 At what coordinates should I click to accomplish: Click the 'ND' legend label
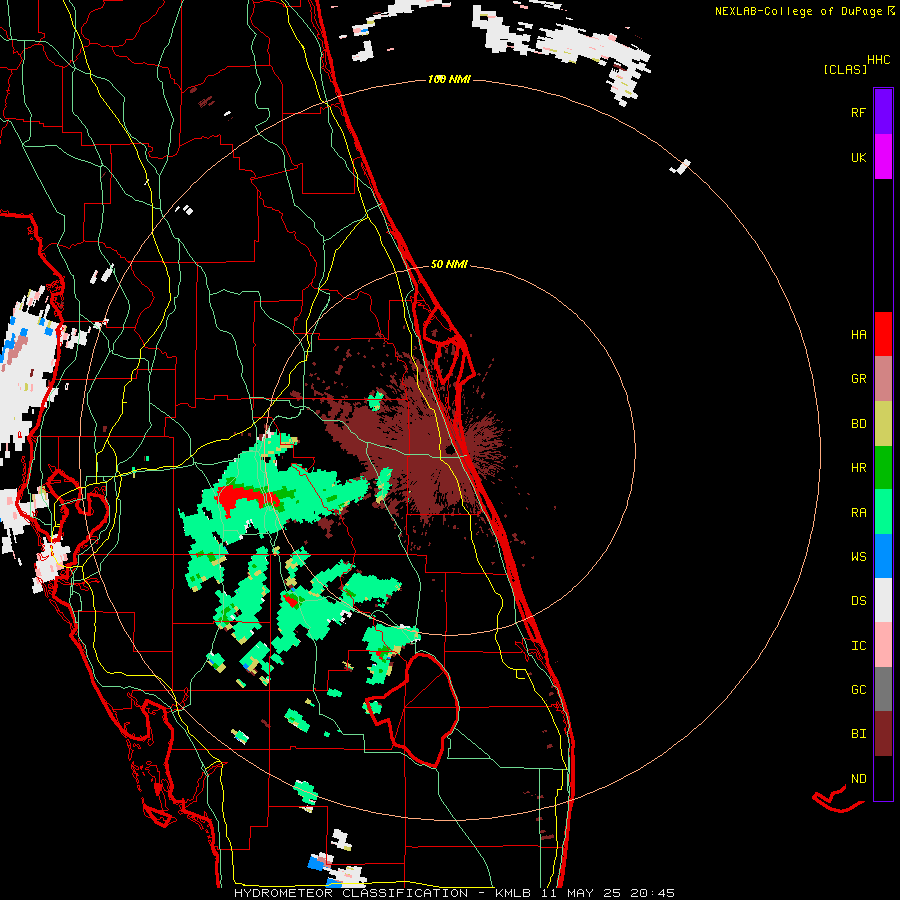click(858, 779)
